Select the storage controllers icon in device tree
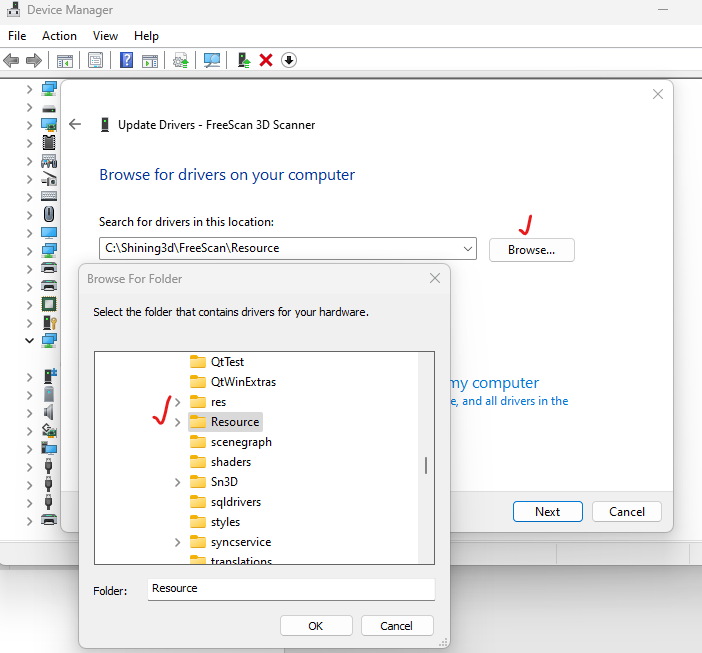The width and height of the screenshot is (702, 653). pyautogui.click(x=49, y=431)
